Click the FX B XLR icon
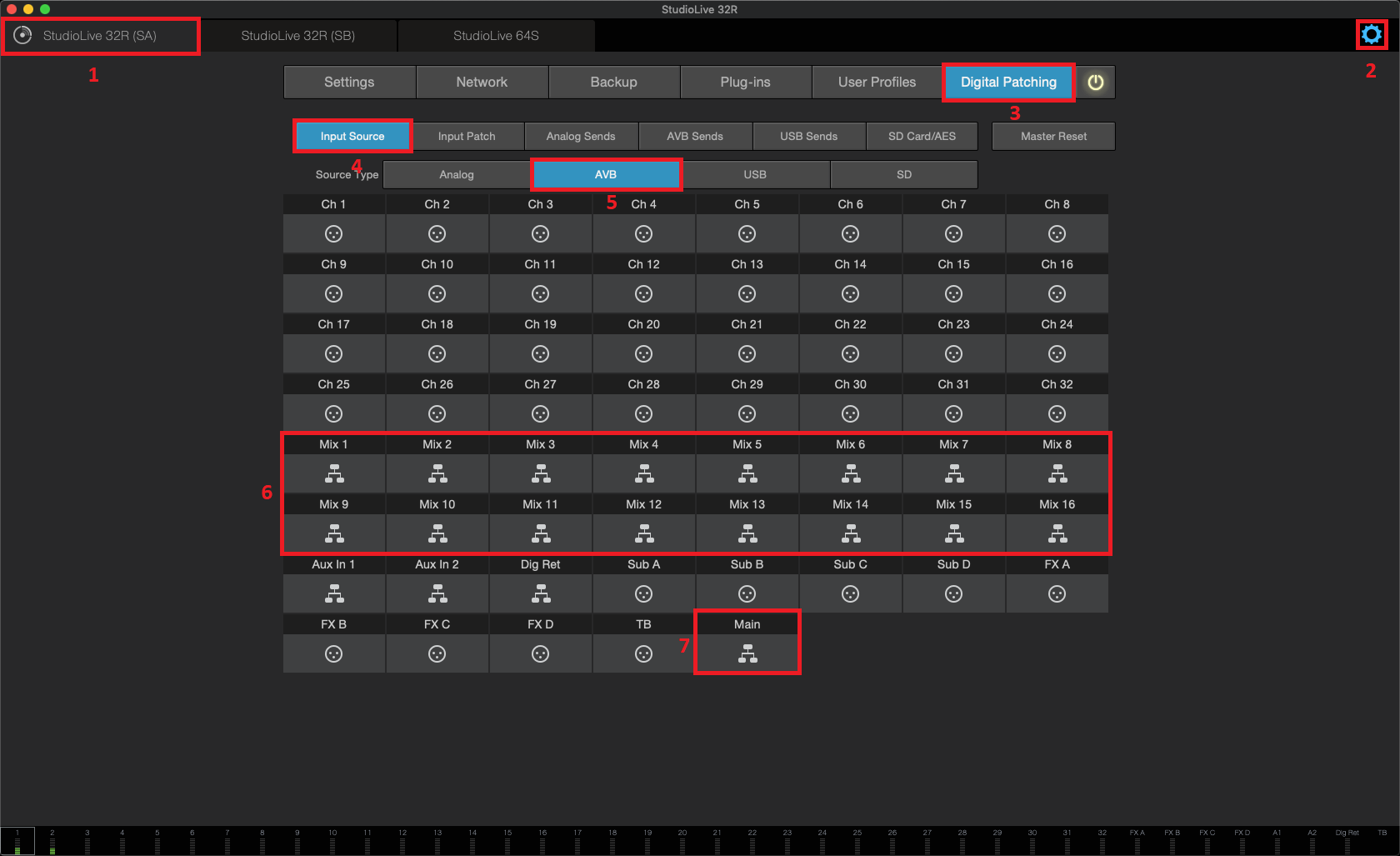This screenshot has width=1400, height=856. click(x=333, y=654)
